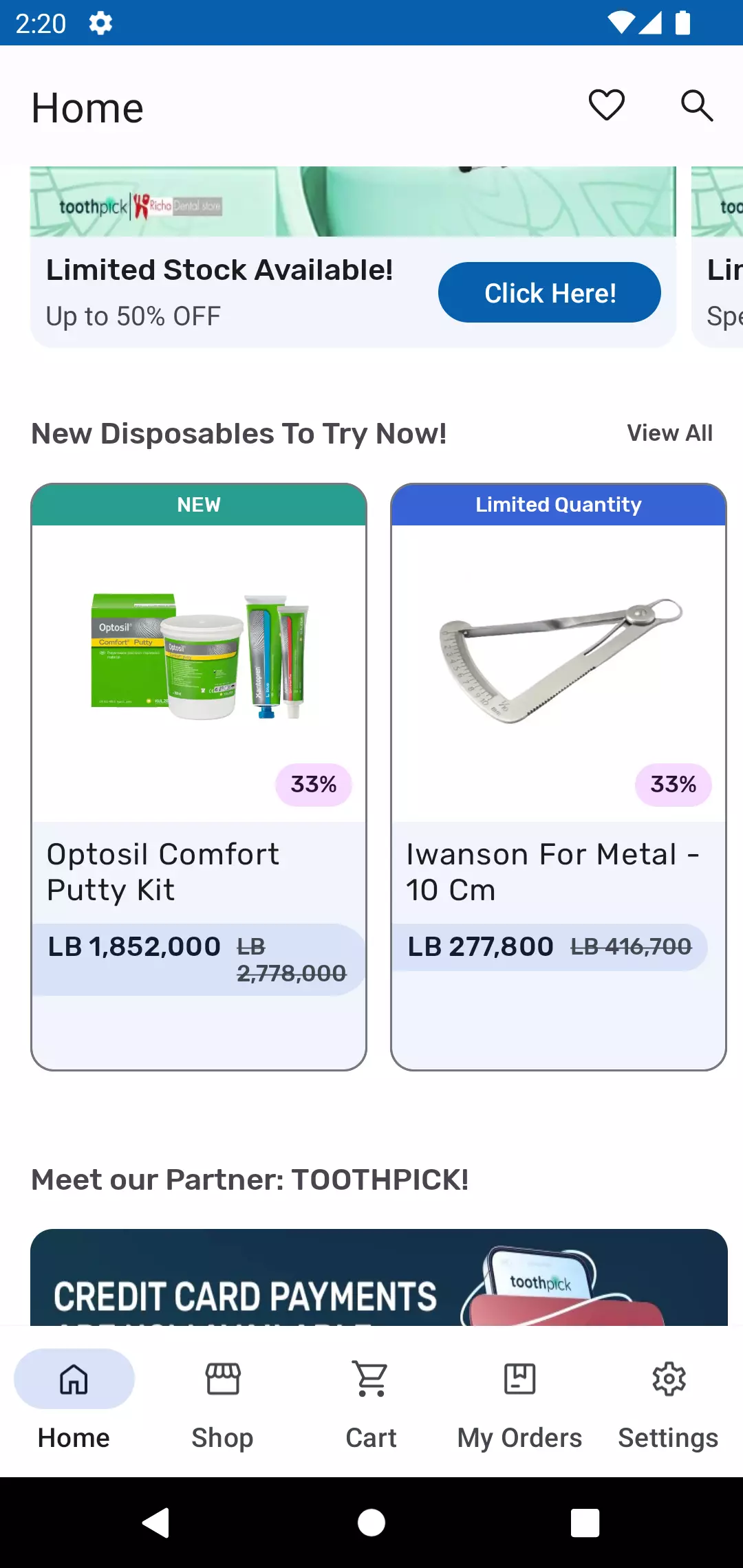
Task: Tap the search magnifier icon
Action: [x=696, y=105]
